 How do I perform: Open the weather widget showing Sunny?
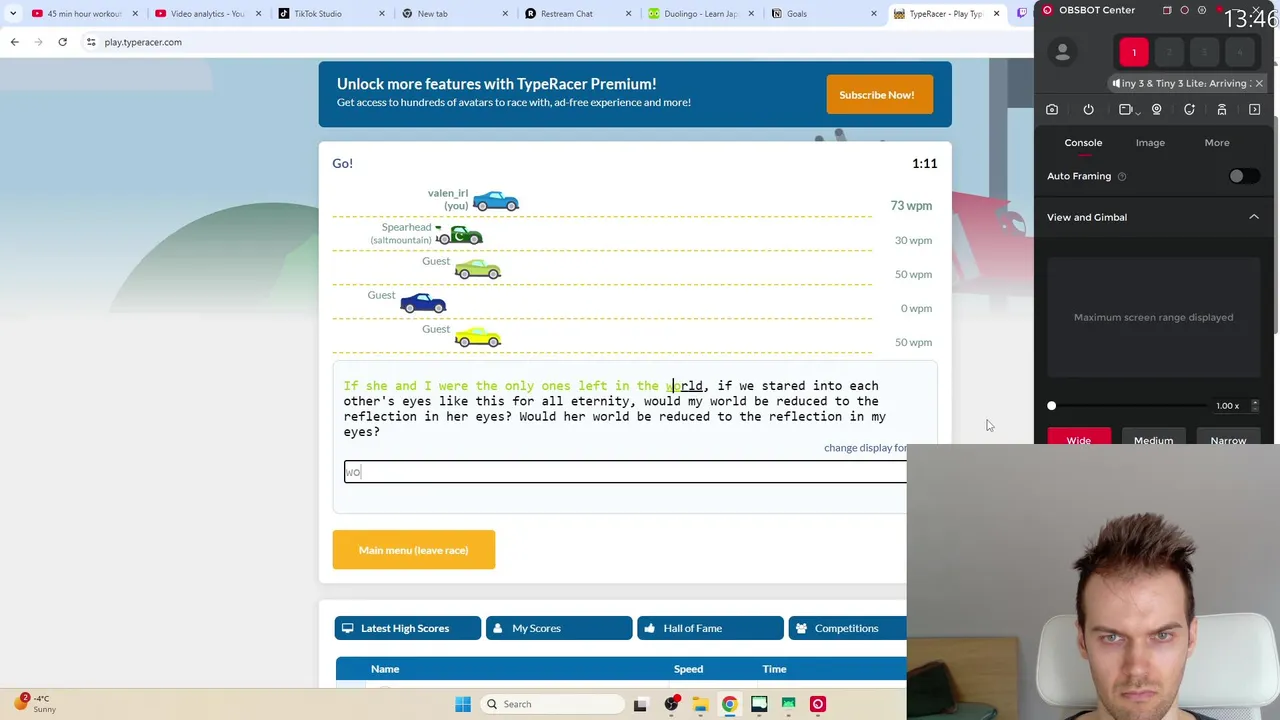33,703
